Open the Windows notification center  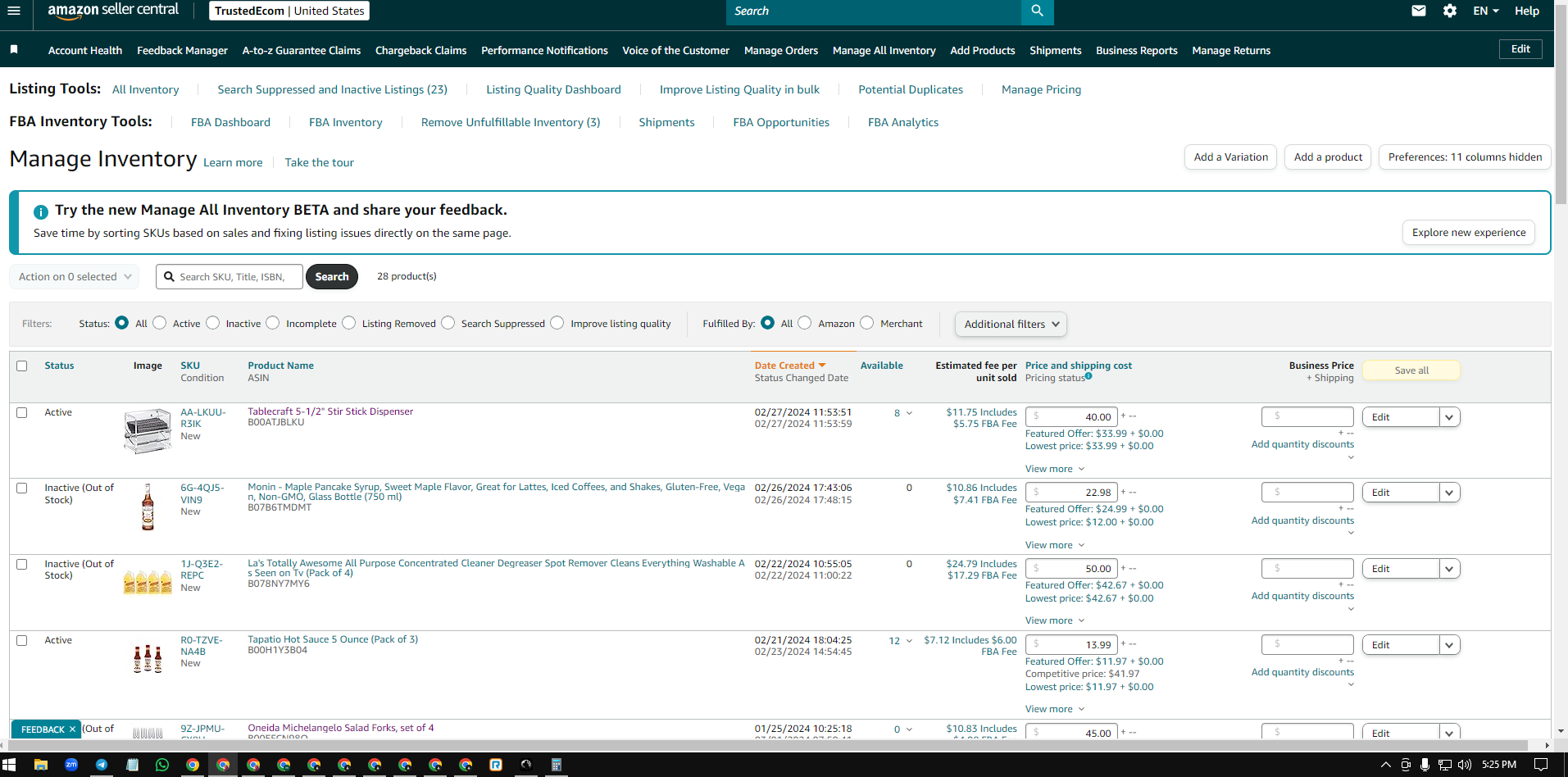point(1541,765)
